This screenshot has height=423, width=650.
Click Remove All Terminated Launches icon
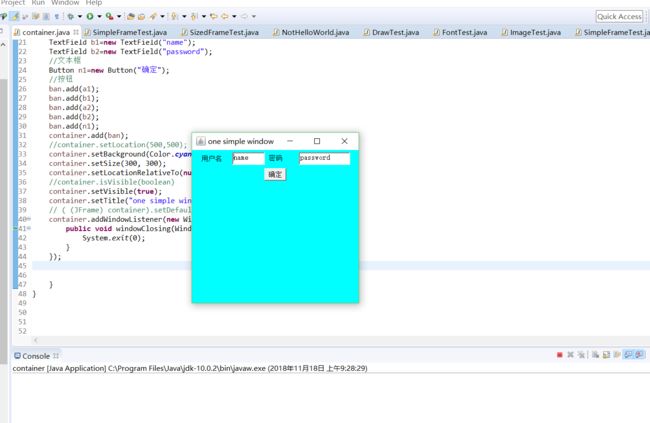coord(580,355)
